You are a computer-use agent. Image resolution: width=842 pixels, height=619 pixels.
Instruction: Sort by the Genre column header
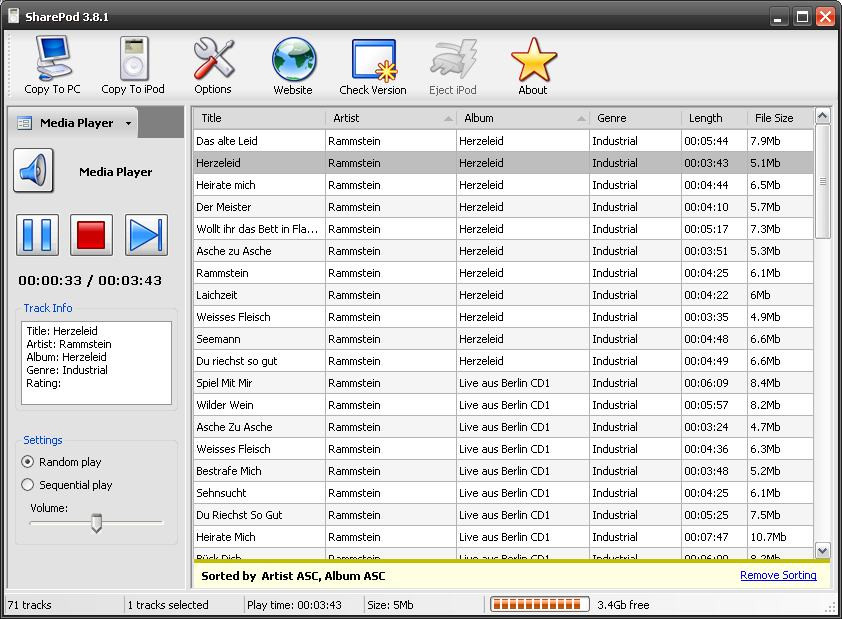point(635,118)
